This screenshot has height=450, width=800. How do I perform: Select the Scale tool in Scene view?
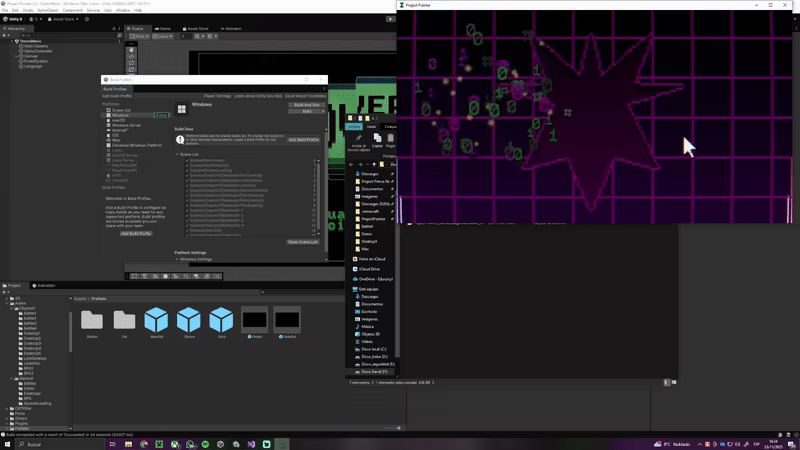[132, 70]
